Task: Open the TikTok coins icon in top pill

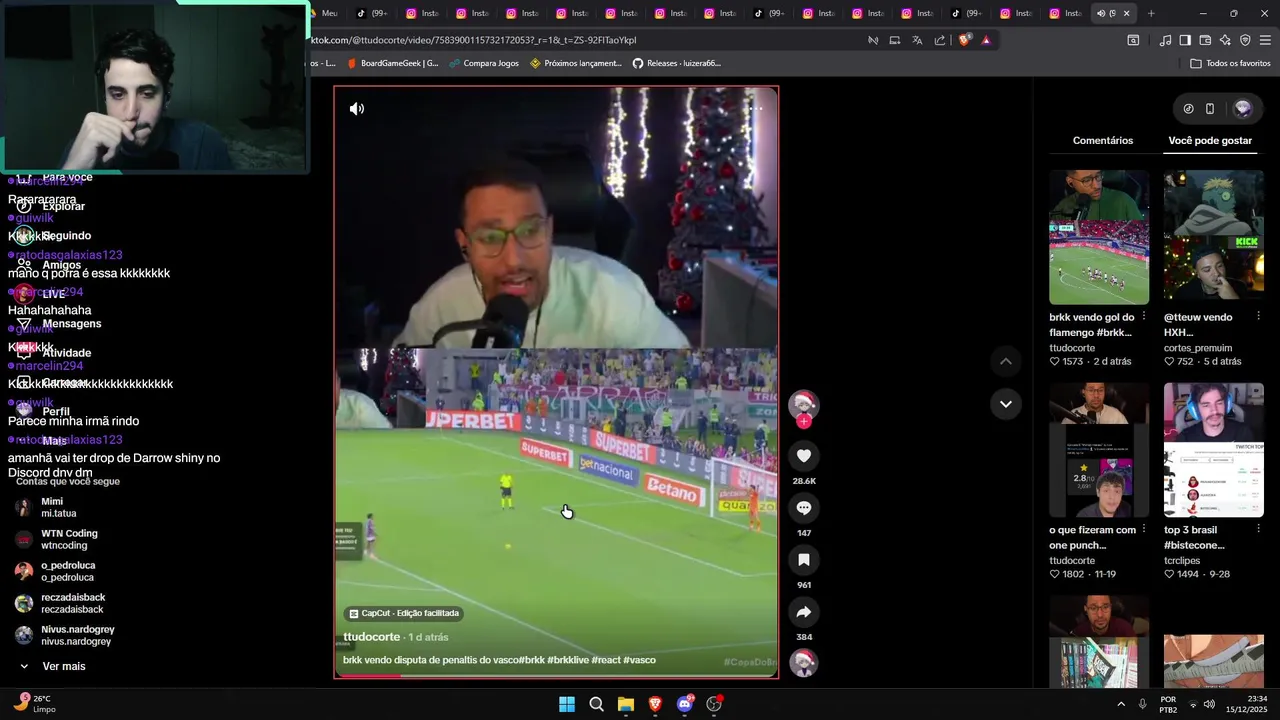Action: [1188, 109]
